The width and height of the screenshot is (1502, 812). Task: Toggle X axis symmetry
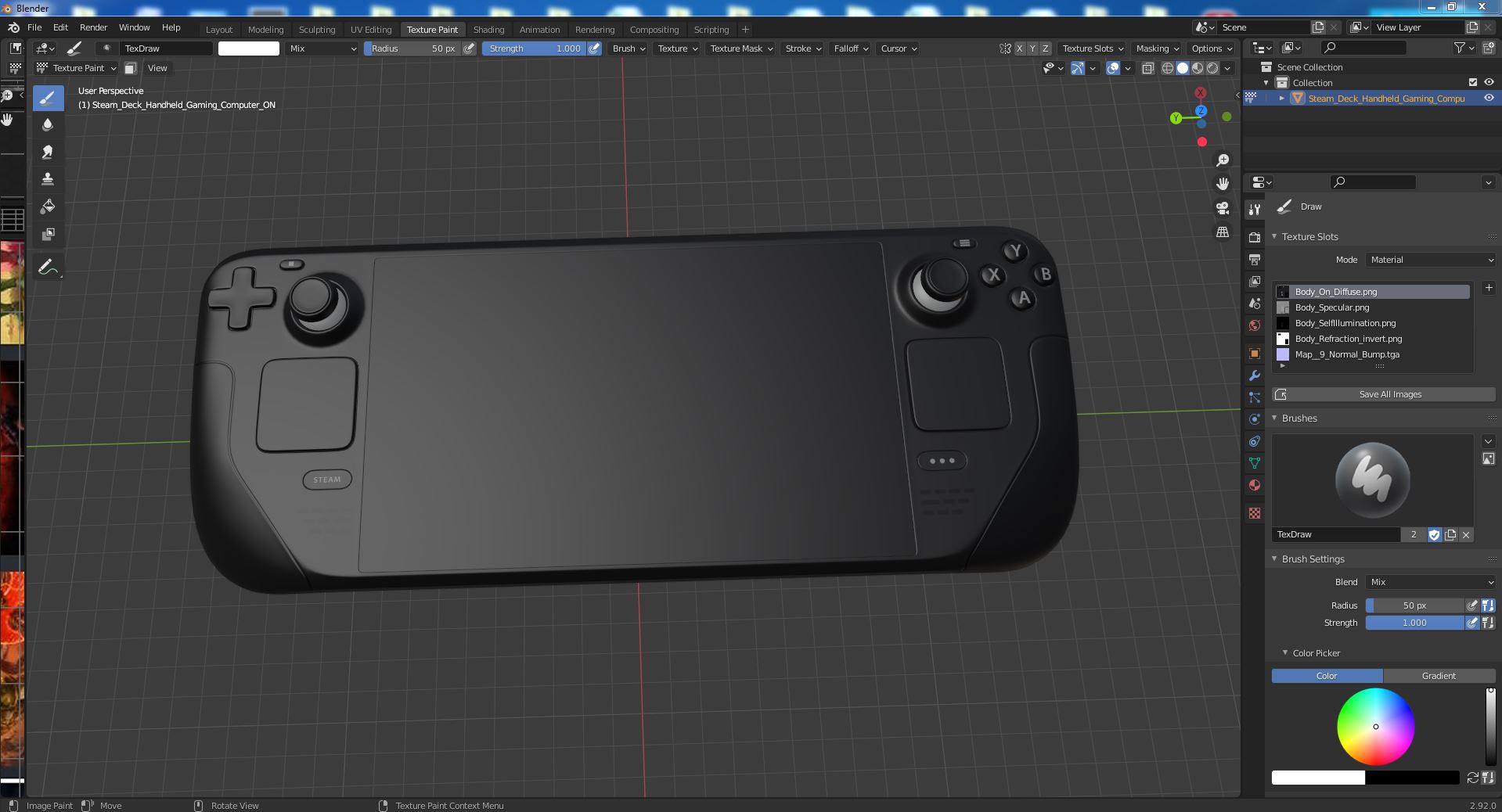(x=1020, y=49)
